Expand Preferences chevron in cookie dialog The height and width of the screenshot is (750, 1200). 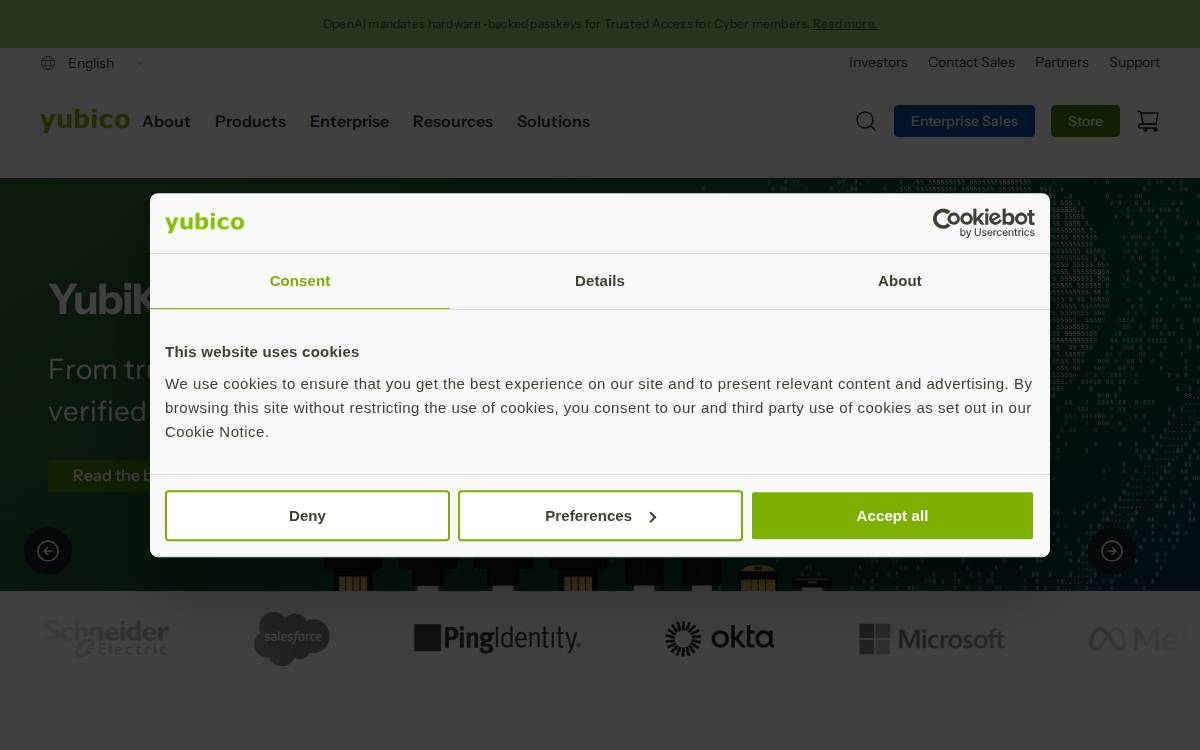coord(652,517)
